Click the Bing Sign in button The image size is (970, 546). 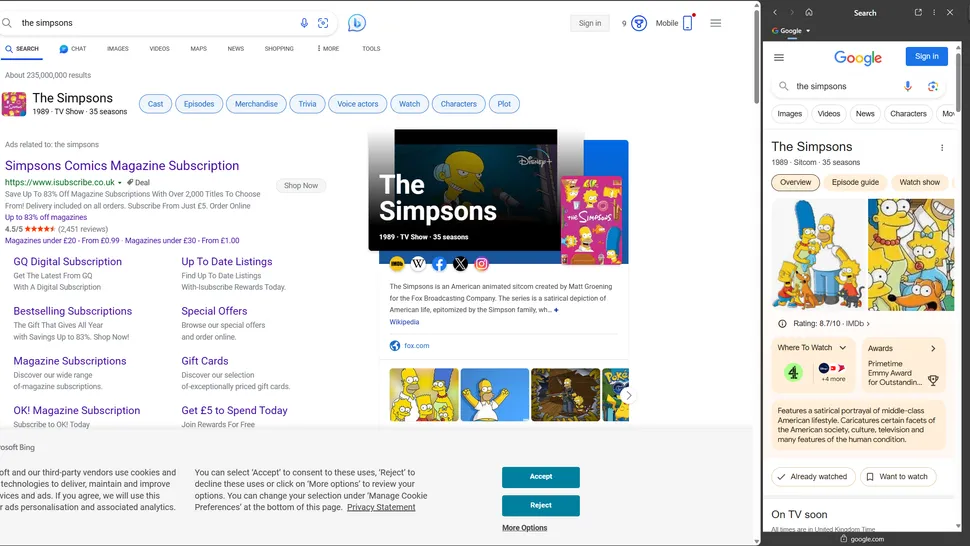590,23
